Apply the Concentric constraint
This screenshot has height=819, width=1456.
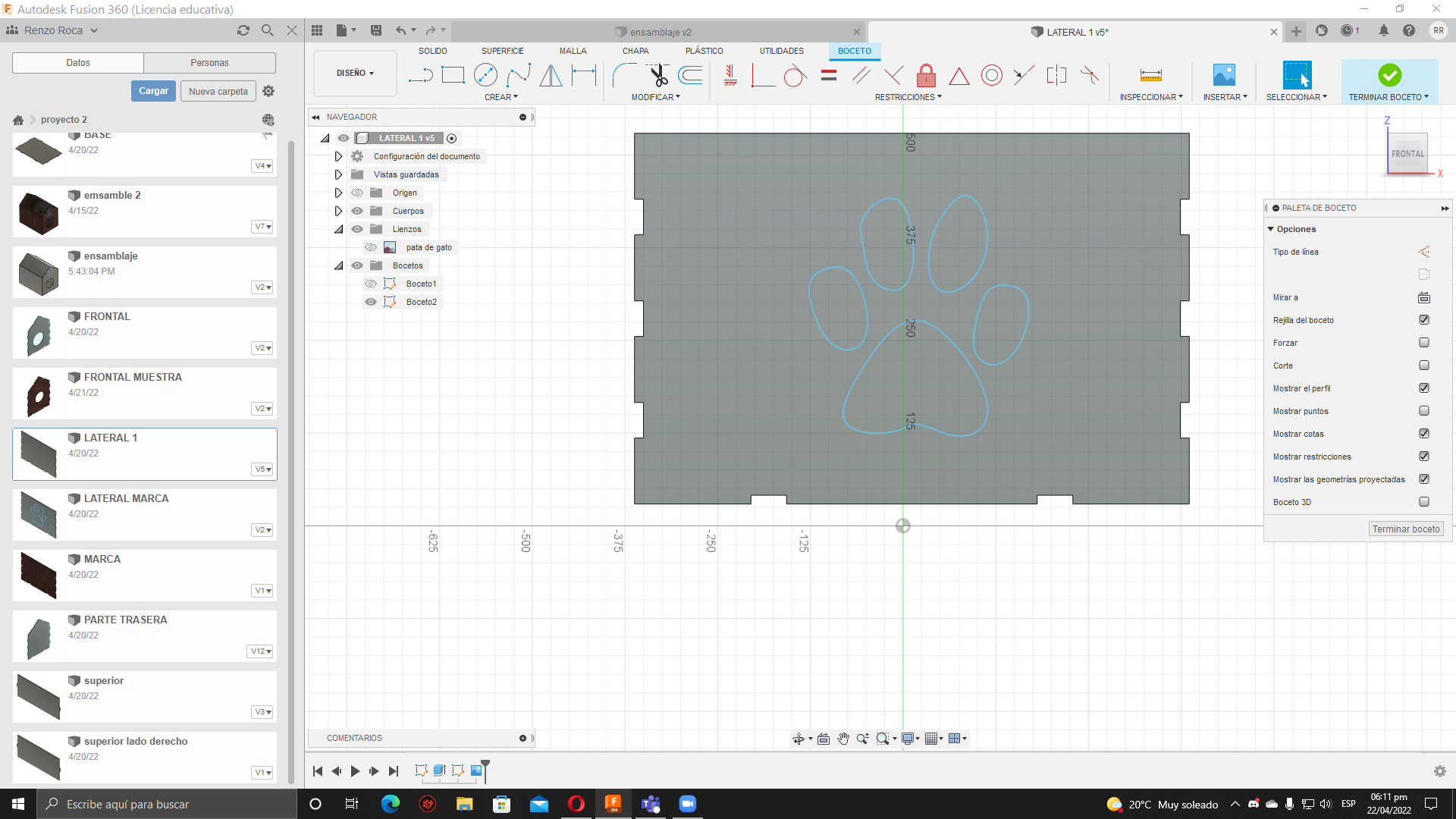991,75
